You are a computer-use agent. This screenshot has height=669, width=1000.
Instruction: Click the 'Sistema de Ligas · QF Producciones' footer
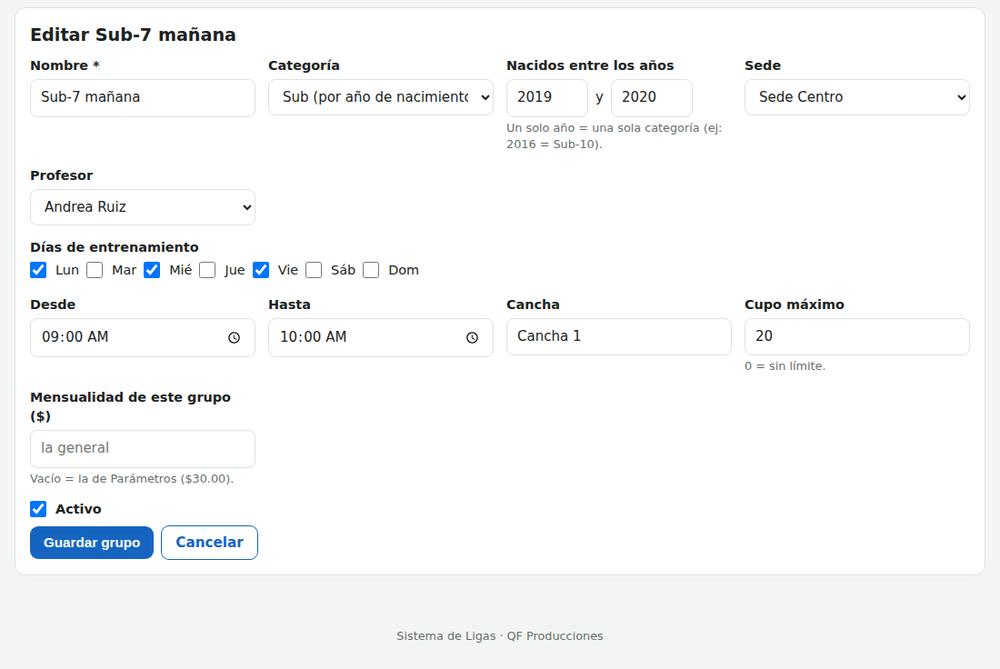click(x=500, y=636)
